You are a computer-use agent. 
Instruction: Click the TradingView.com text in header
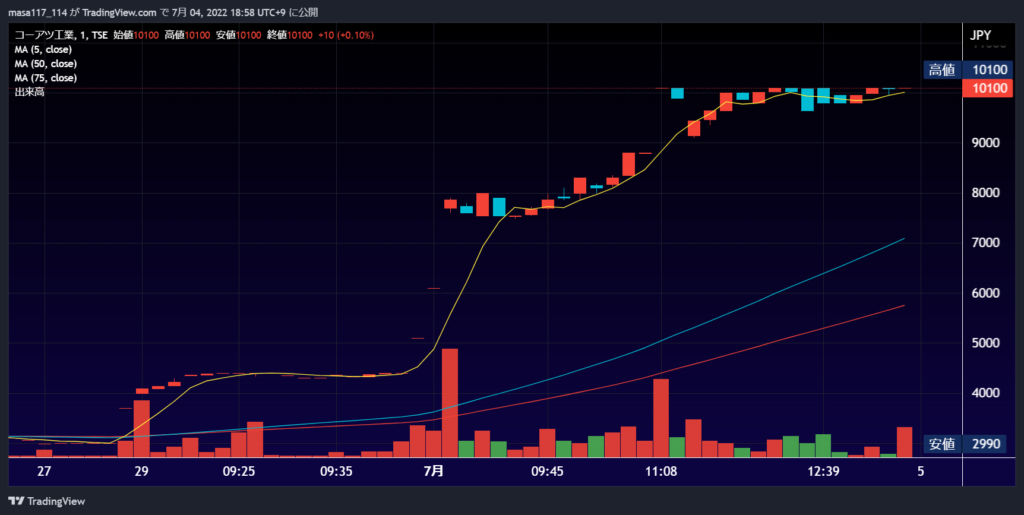(x=120, y=13)
